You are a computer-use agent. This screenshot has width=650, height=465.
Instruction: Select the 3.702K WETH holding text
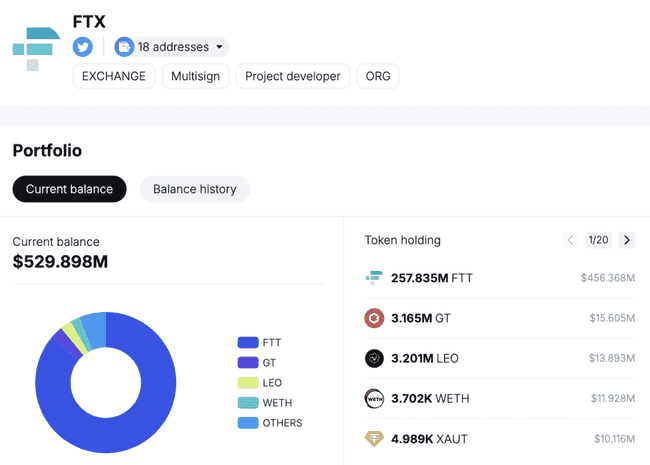coord(430,399)
